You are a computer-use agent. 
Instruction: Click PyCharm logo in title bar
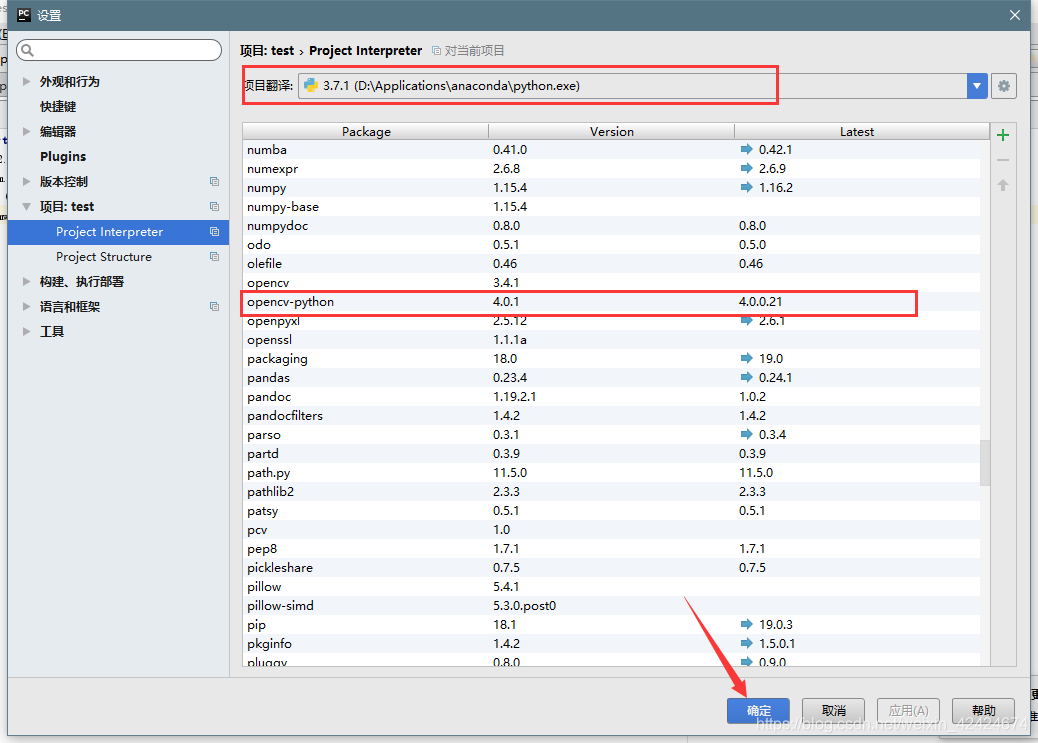point(24,15)
